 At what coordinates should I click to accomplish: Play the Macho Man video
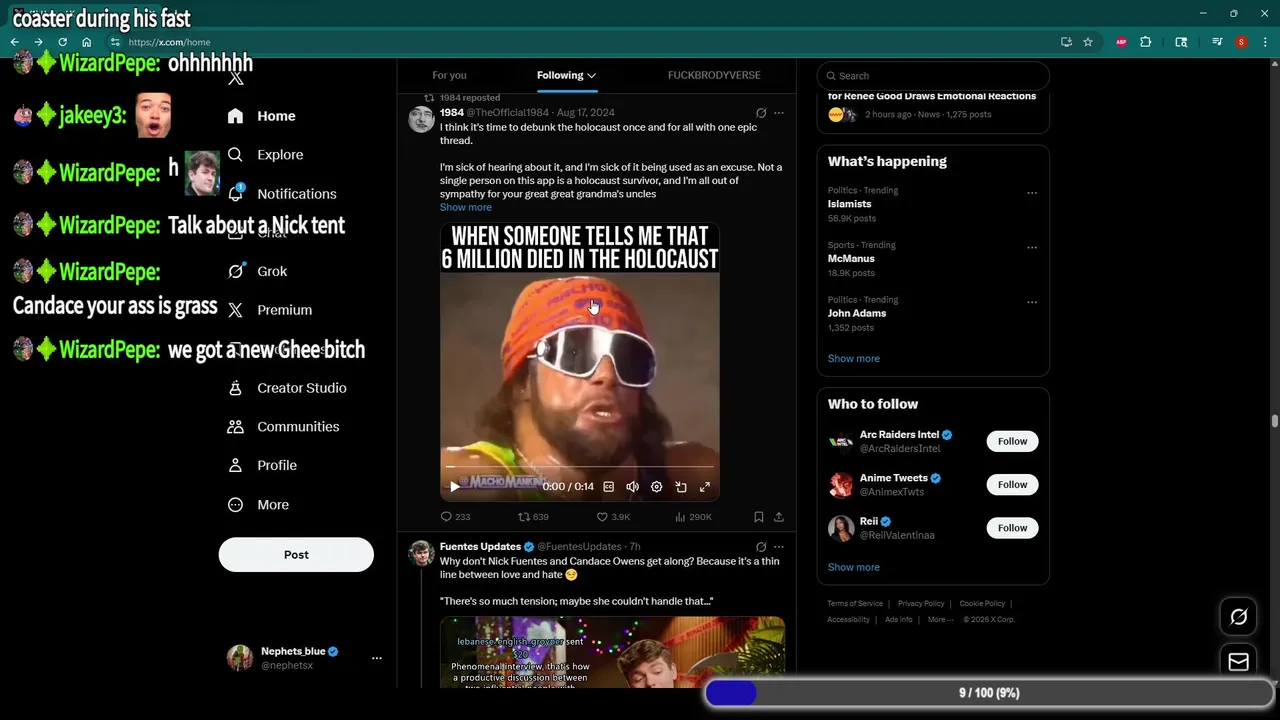454,487
